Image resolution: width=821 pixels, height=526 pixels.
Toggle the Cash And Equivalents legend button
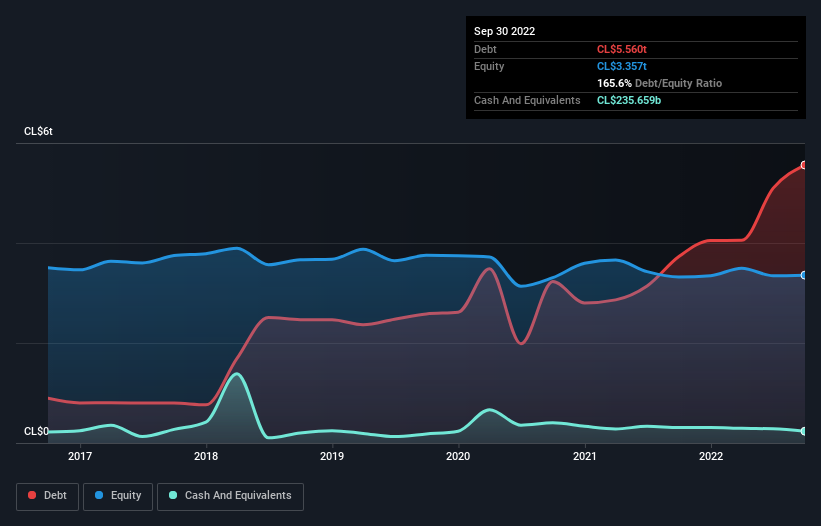(x=230, y=496)
